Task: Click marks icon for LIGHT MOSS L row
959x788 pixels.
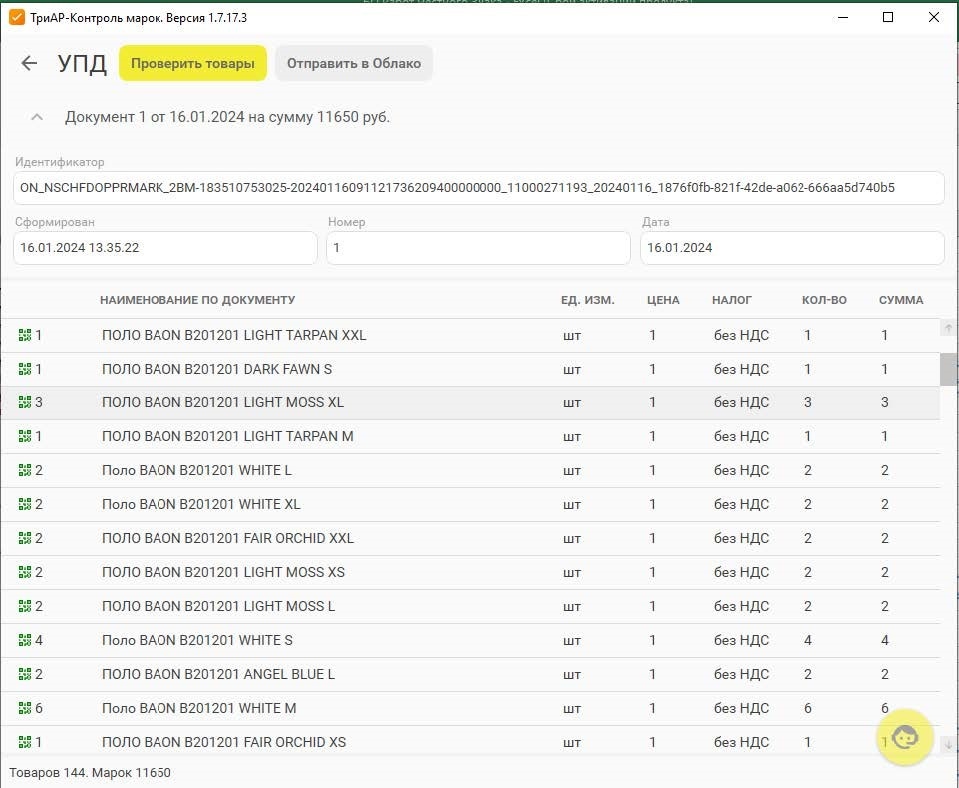Action: [x=24, y=606]
